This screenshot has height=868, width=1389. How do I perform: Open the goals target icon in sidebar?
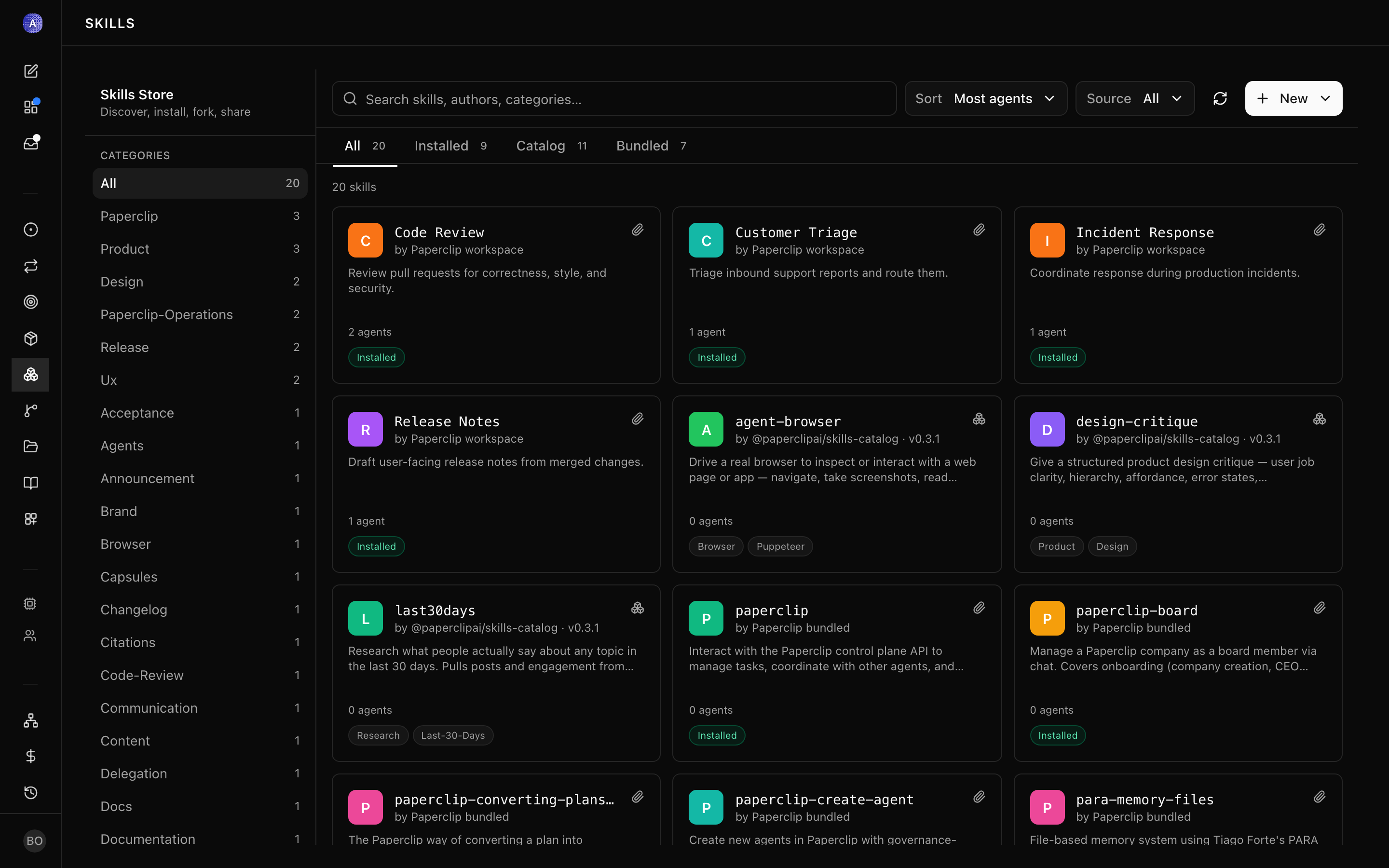(x=30, y=302)
